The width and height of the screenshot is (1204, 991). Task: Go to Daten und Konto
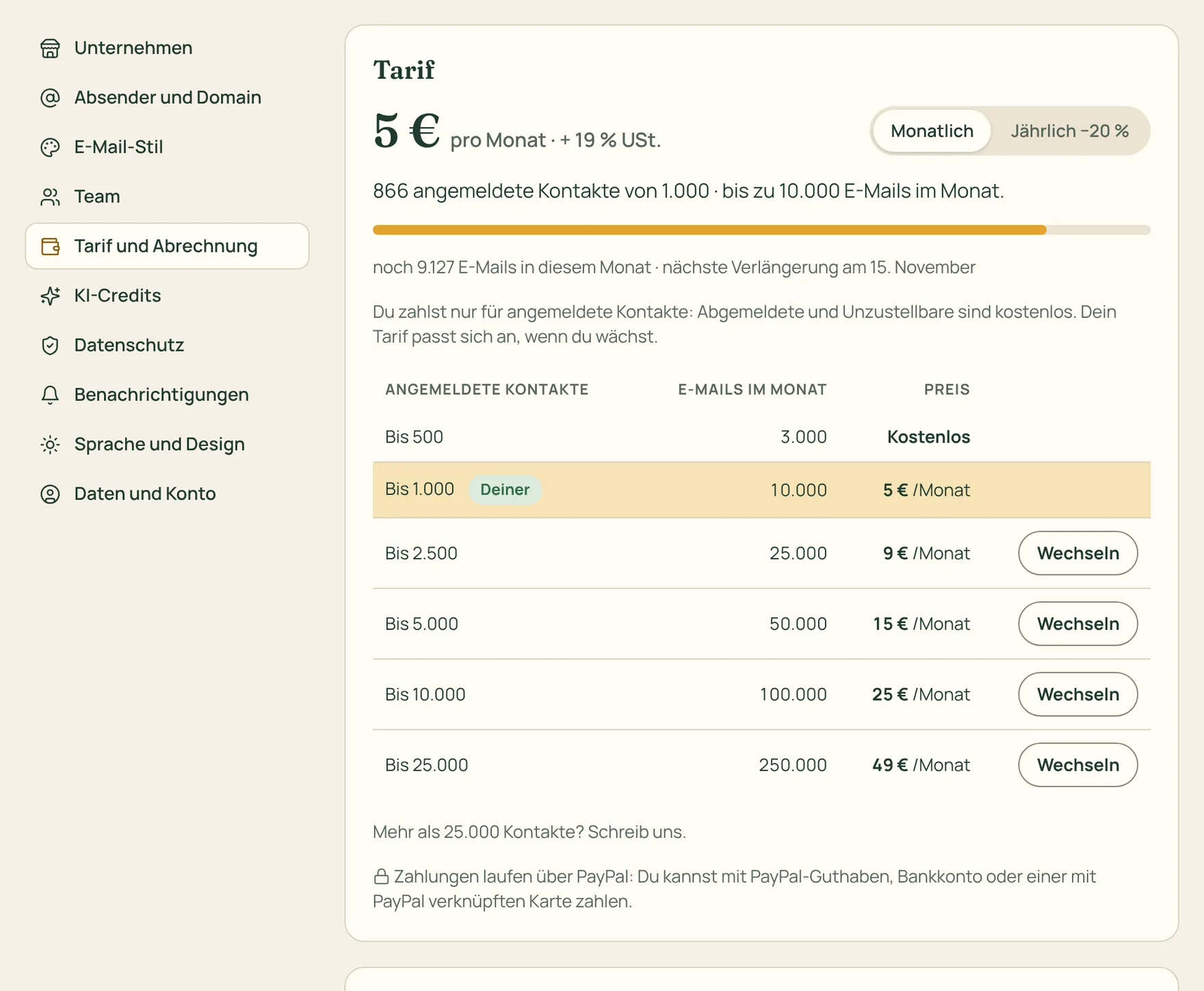[x=167, y=494]
